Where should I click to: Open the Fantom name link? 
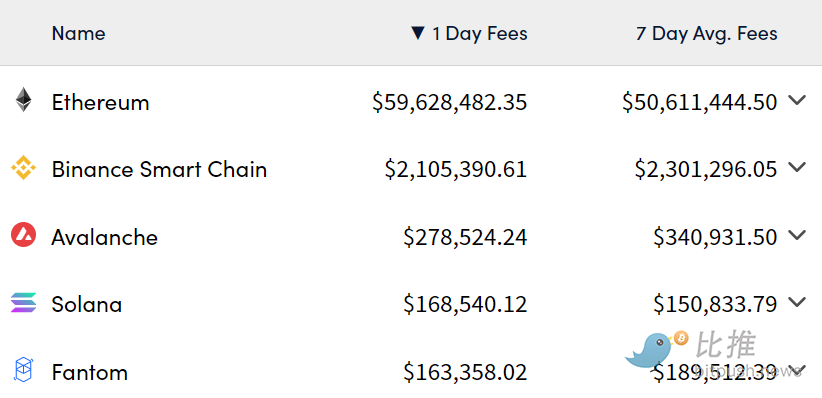coord(90,372)
